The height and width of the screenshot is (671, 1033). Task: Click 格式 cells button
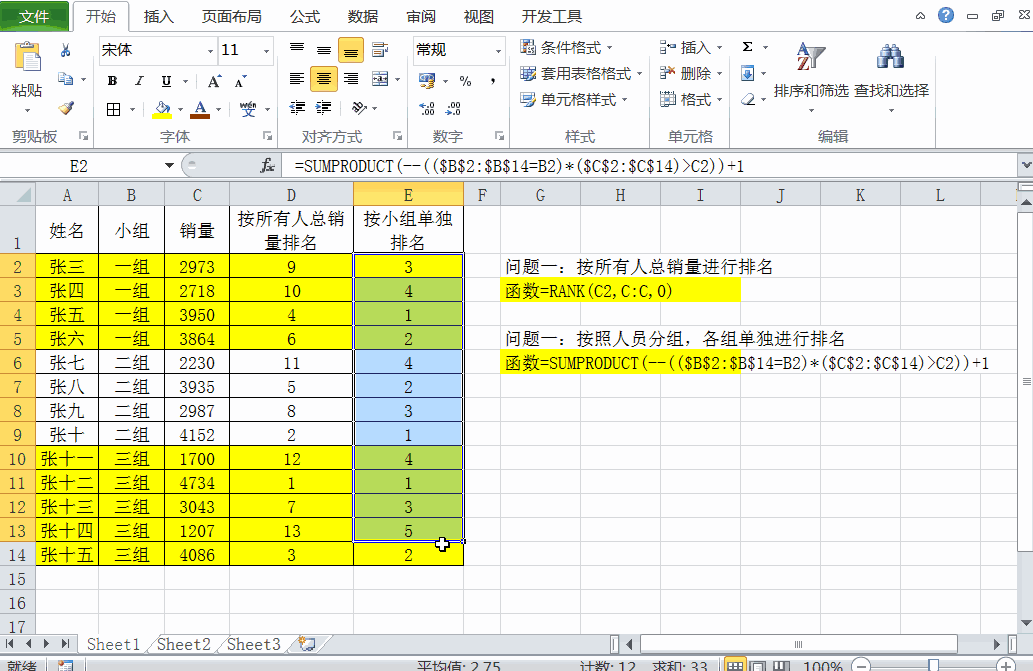[691, 99]
